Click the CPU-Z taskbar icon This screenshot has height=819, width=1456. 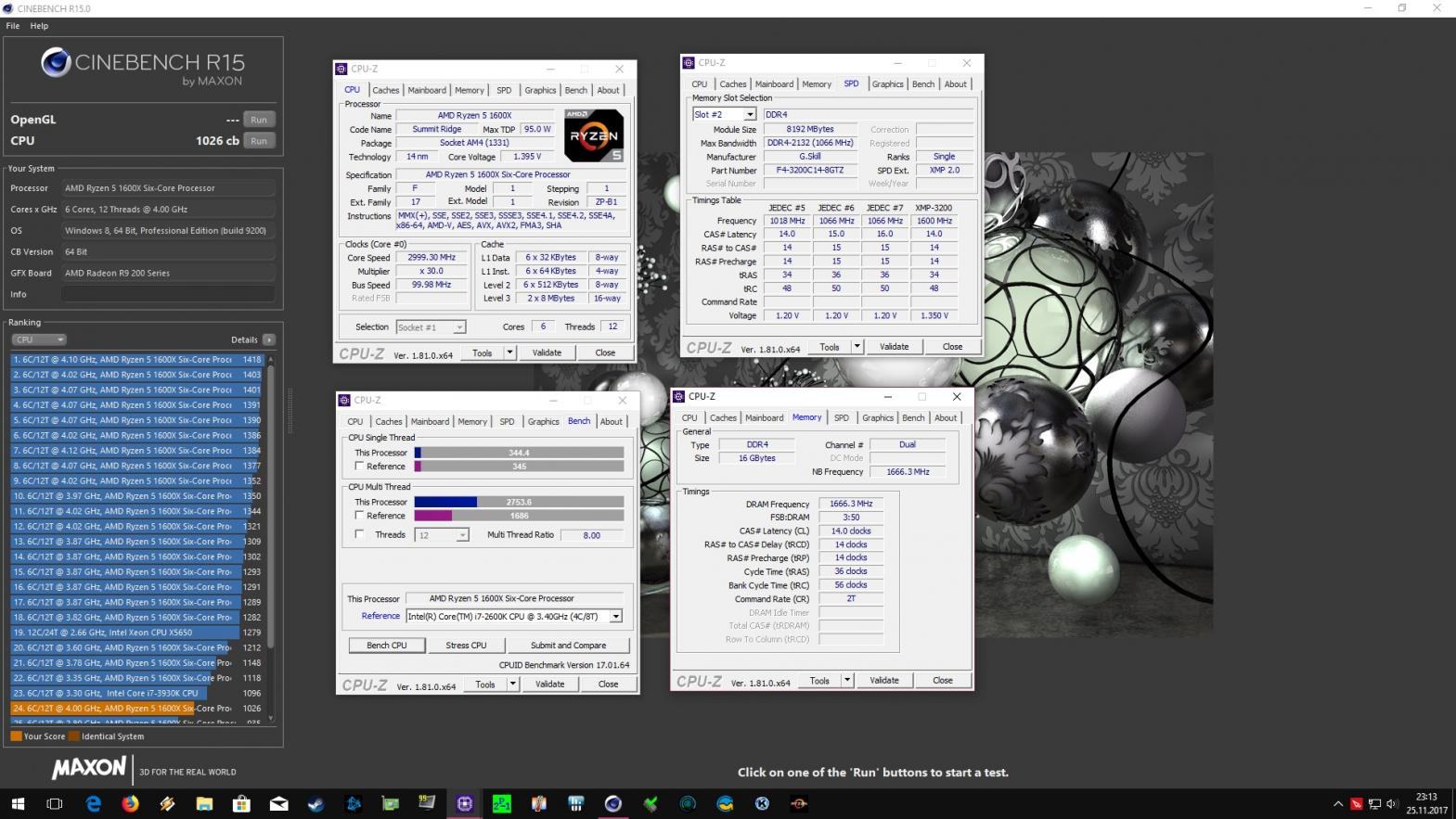(464, 804)
